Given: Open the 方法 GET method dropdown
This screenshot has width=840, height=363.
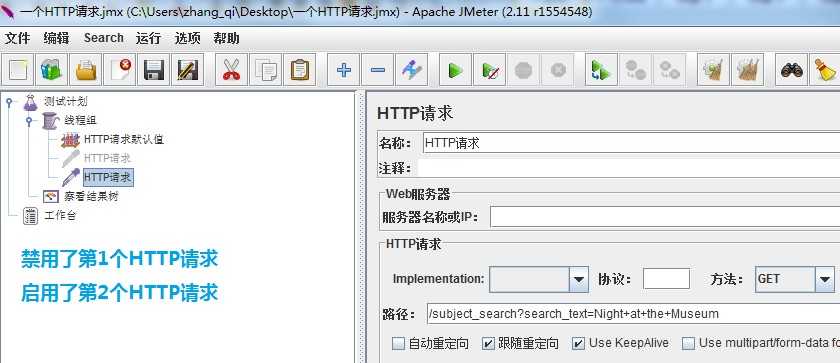Looking at the screenshot, I should [824, 279].
